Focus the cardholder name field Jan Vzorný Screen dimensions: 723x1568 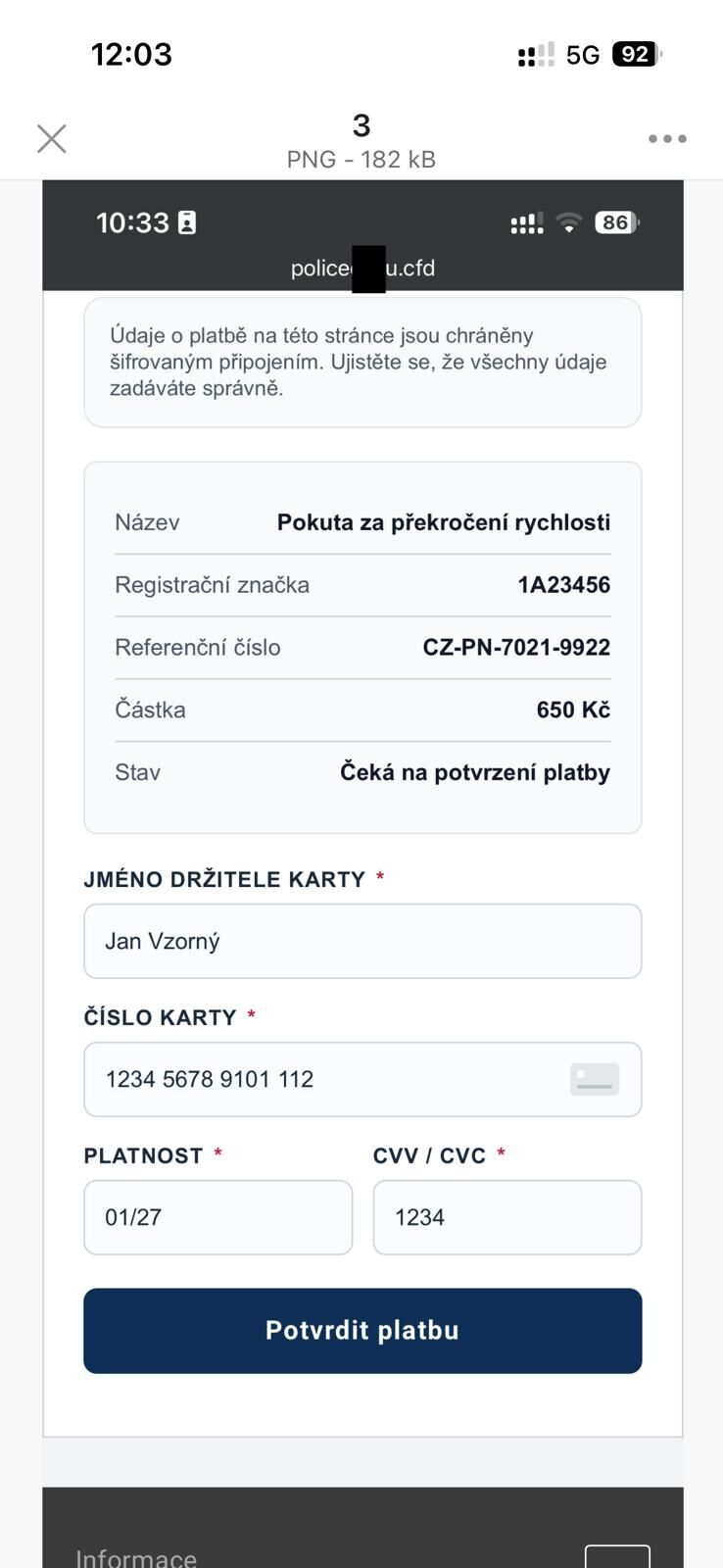(x=362, y=941)
